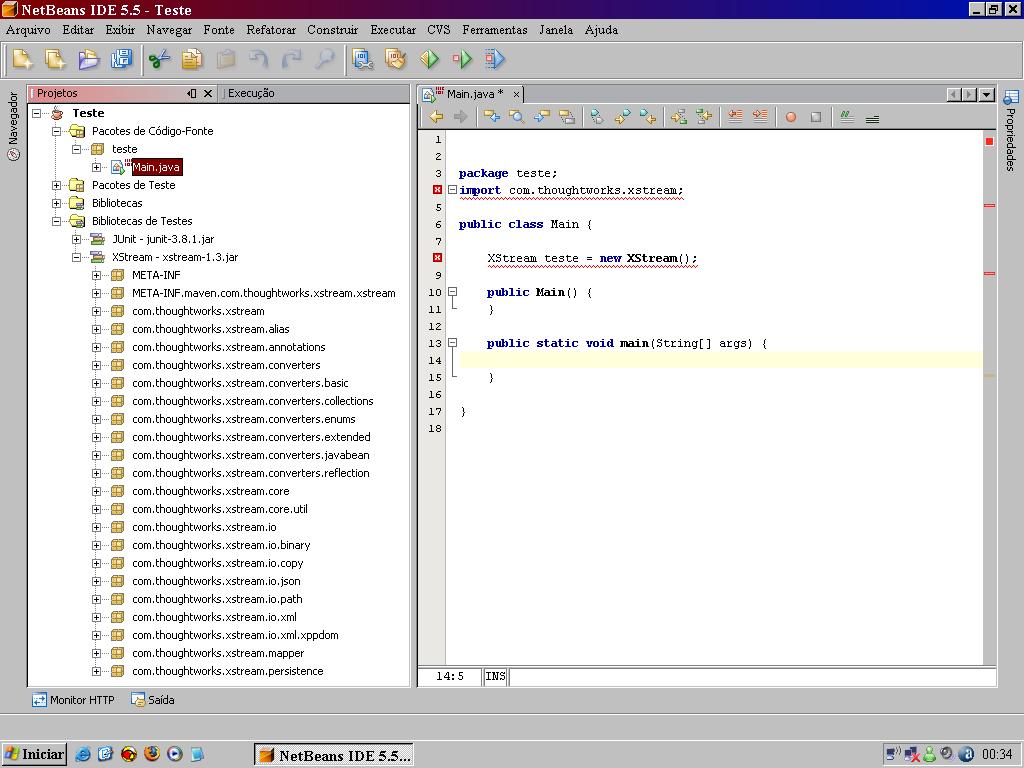Click the Shift Line Left editor icon
The height and width of the screenshot is (768, 1024).
pos(735,117)
